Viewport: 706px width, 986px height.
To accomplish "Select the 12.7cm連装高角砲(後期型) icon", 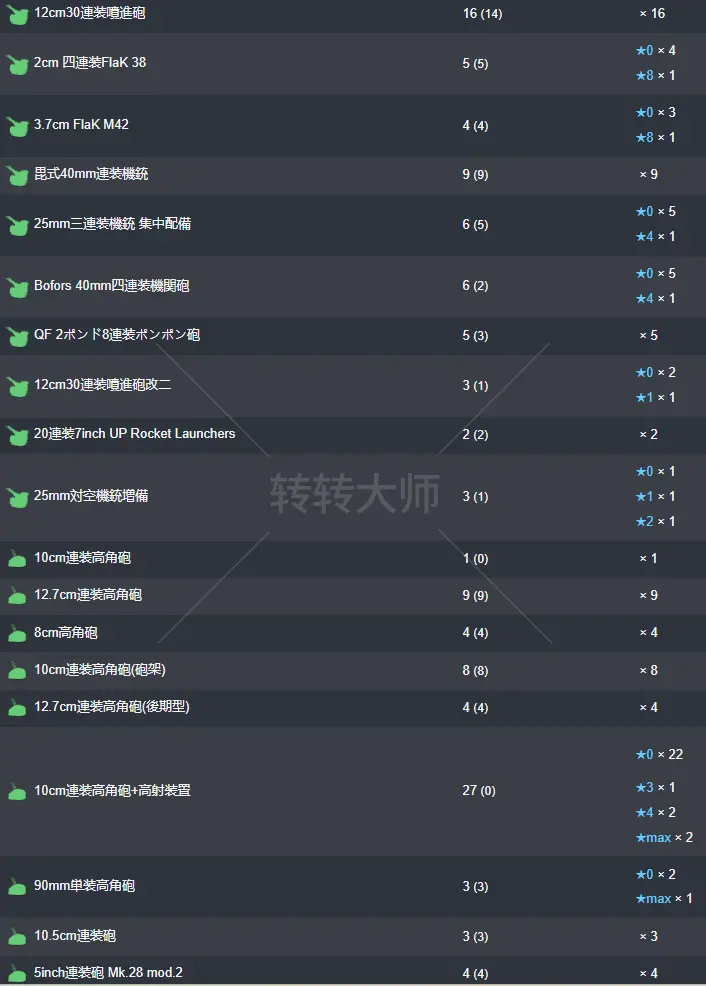I will pos(17,708).
